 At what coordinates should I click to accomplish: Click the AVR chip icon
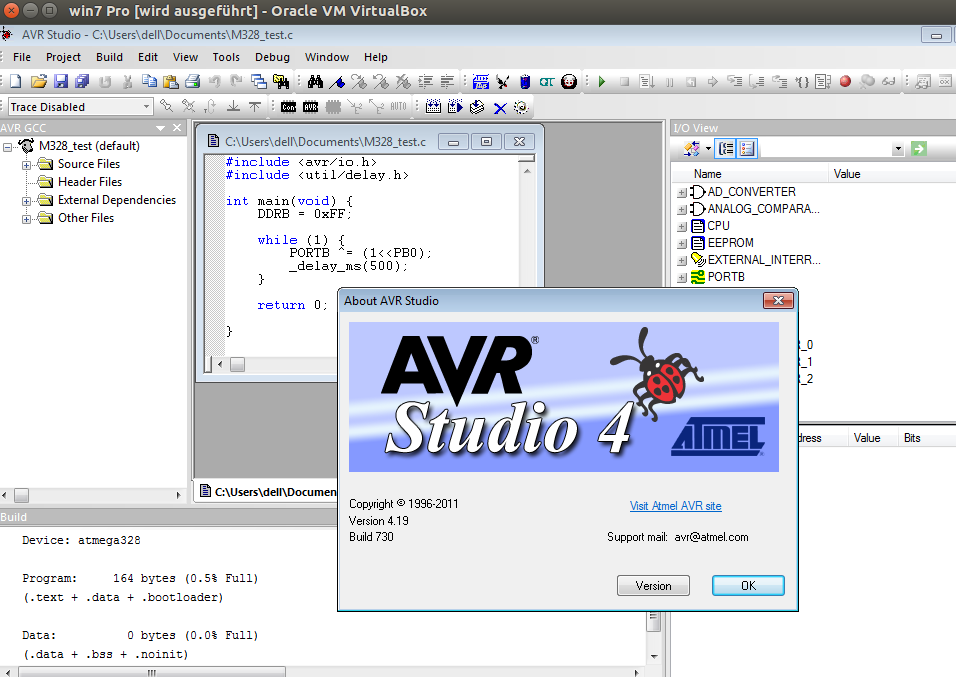tap(311, 107)
